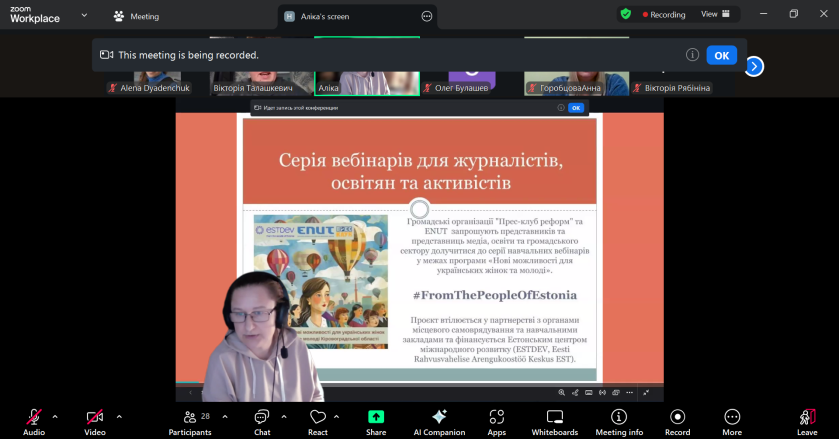The height and width of the screenshot is (439, 839).
Task: Click fullscreen expand icon in shared presentation
Action: 646,392
